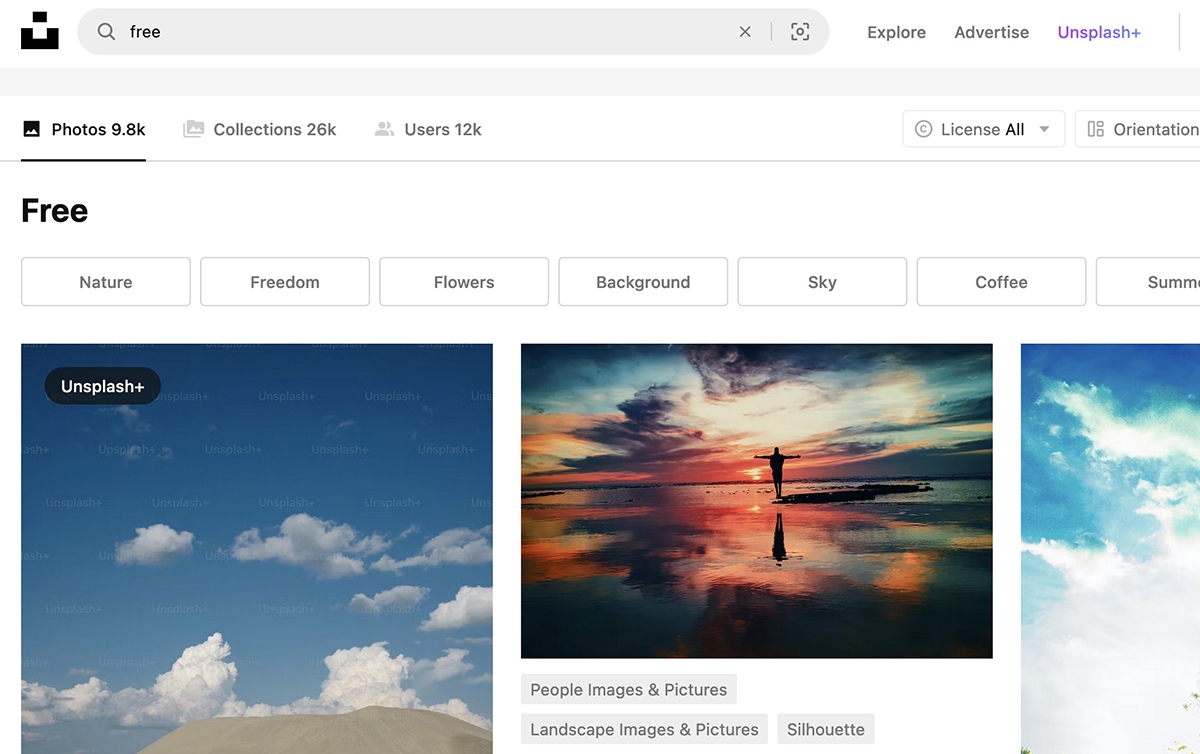Click the search magnifier icon
The height and width of the screenshot is (754, 1200).
point(106,32)
